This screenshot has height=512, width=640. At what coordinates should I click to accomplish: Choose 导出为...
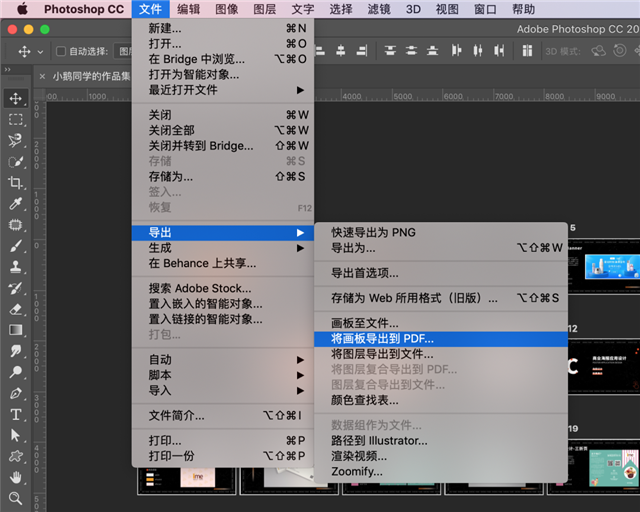point(441,248)
